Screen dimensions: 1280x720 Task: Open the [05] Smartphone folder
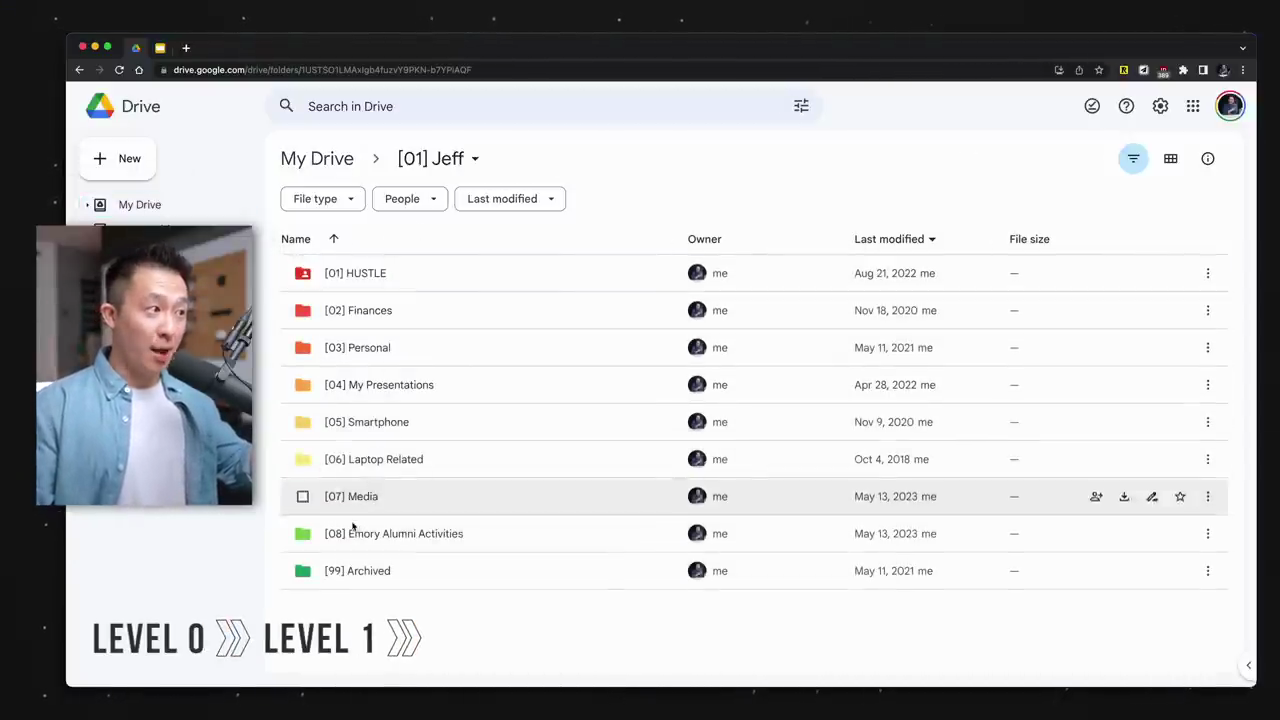pyautogui.click(x=366, y=422)
